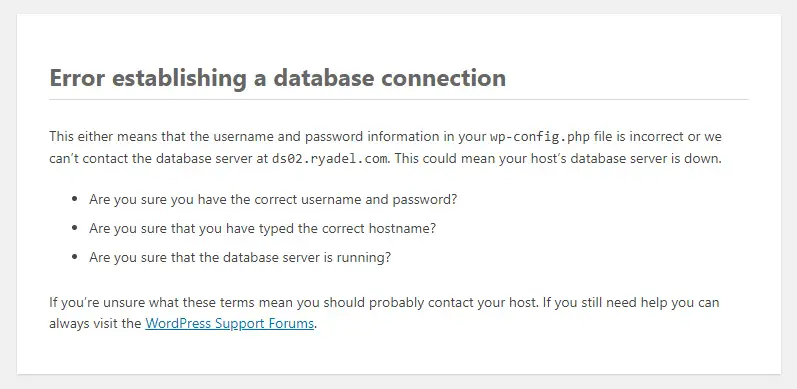The height and width of the screenshot is (389, 797).
Task: Click bullet dot beside correct hostname question
Action: (x=75, y=228)
